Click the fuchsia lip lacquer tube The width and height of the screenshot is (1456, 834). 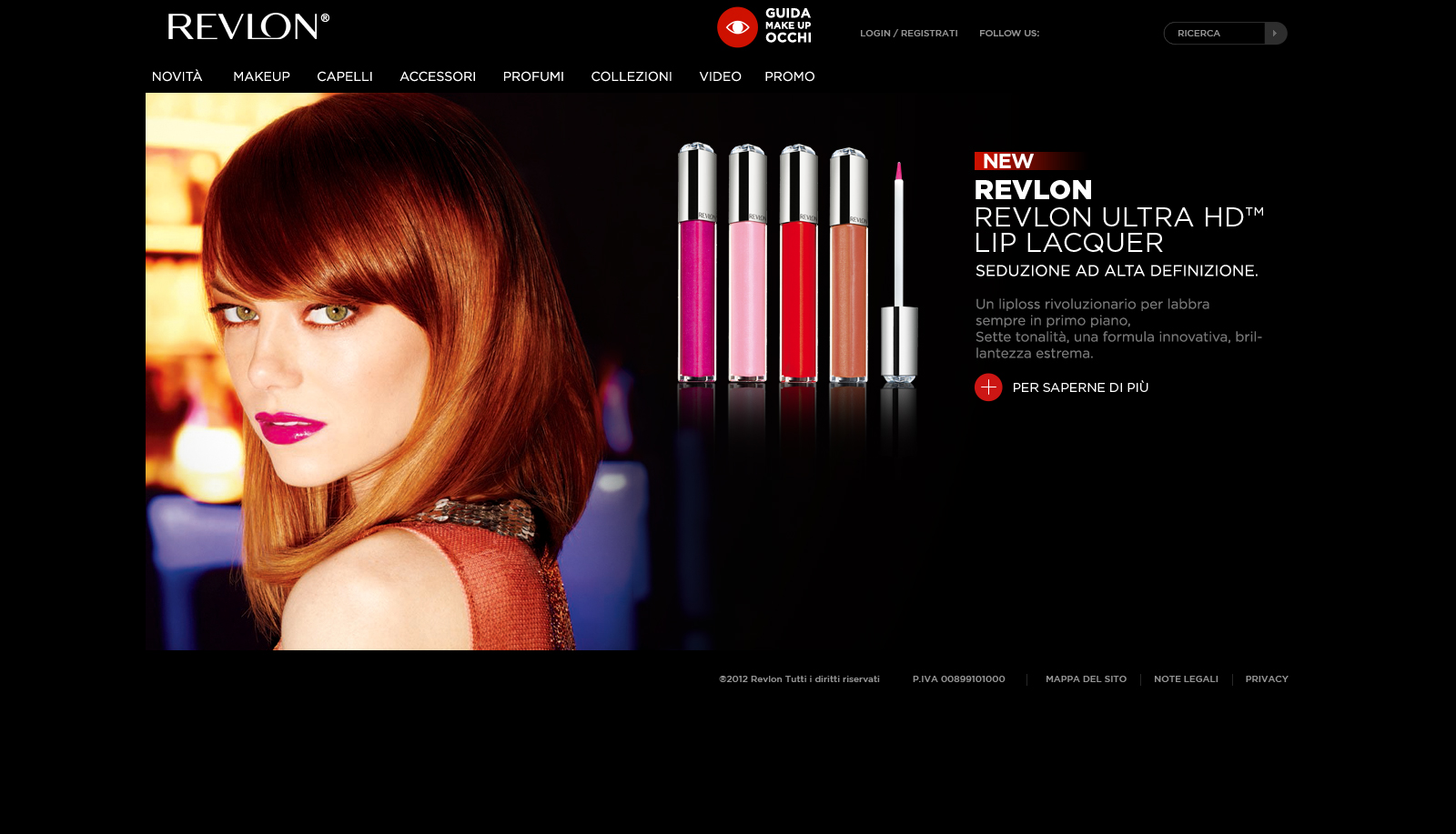click(697, 262)
